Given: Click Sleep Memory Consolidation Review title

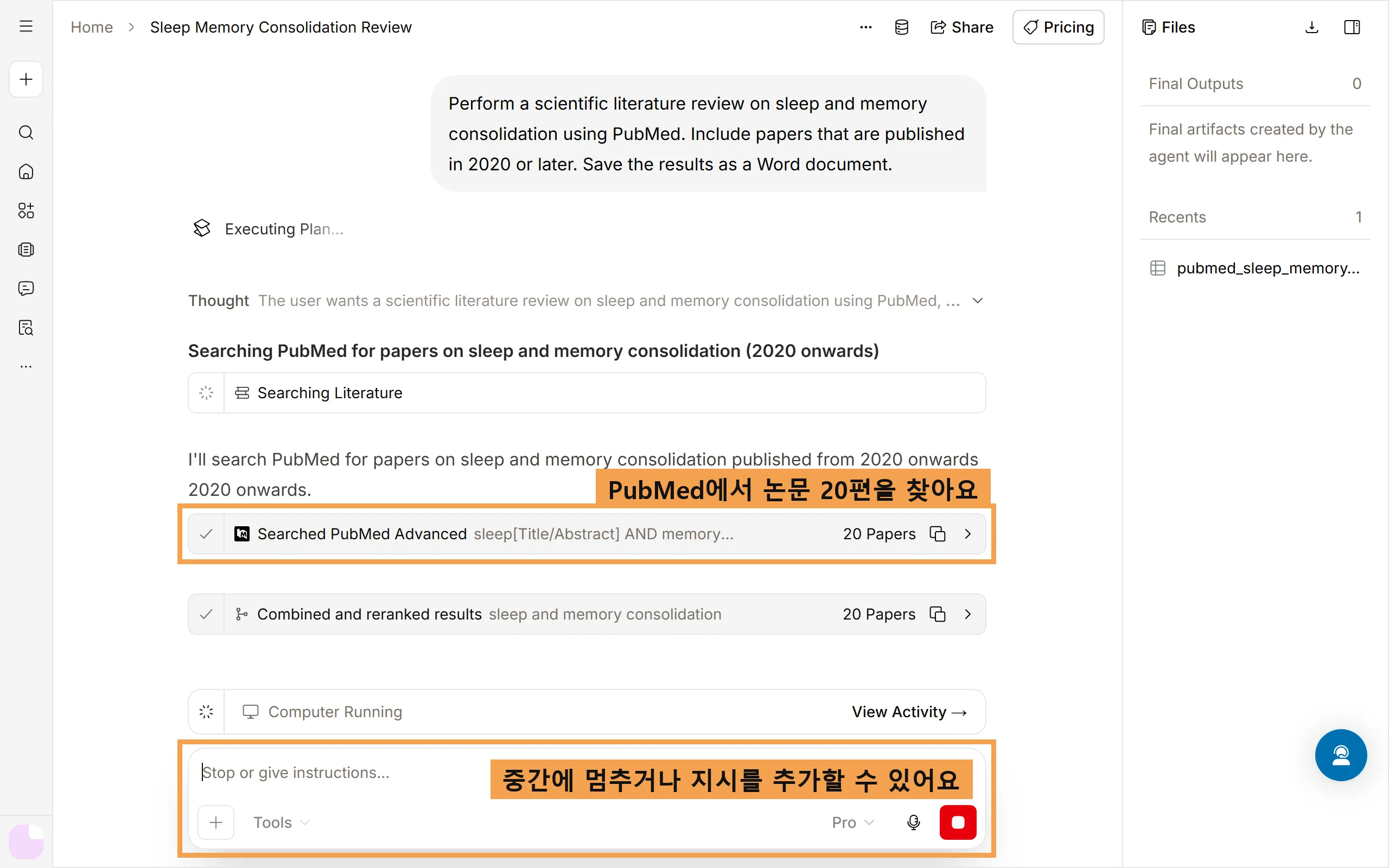Looking at the screenshot, I should pos(281,27).
